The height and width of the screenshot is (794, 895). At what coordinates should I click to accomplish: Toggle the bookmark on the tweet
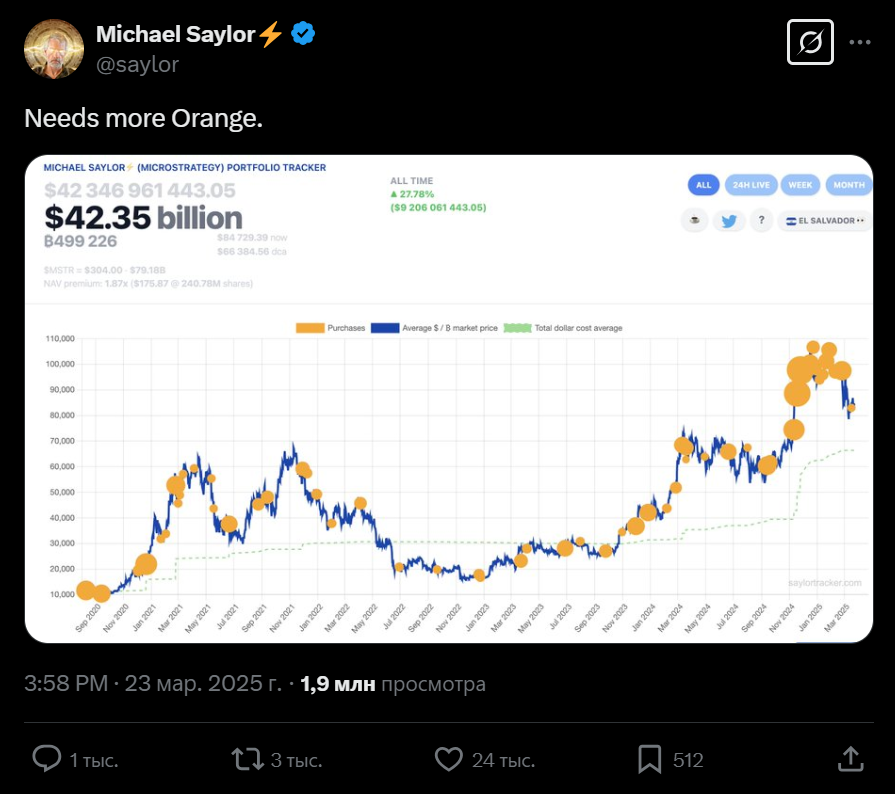[651, 760]
